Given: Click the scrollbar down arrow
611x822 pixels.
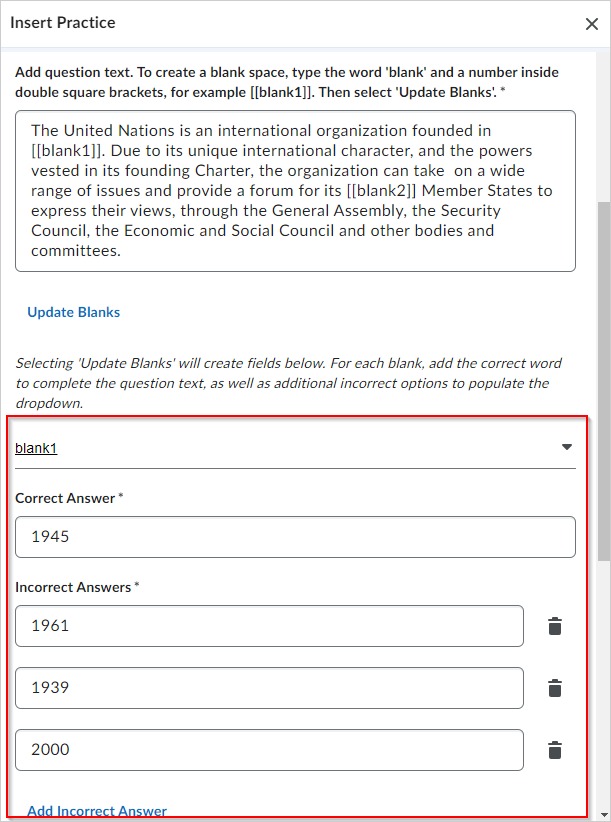Looking at the screenshot, I should coord(604,815).
